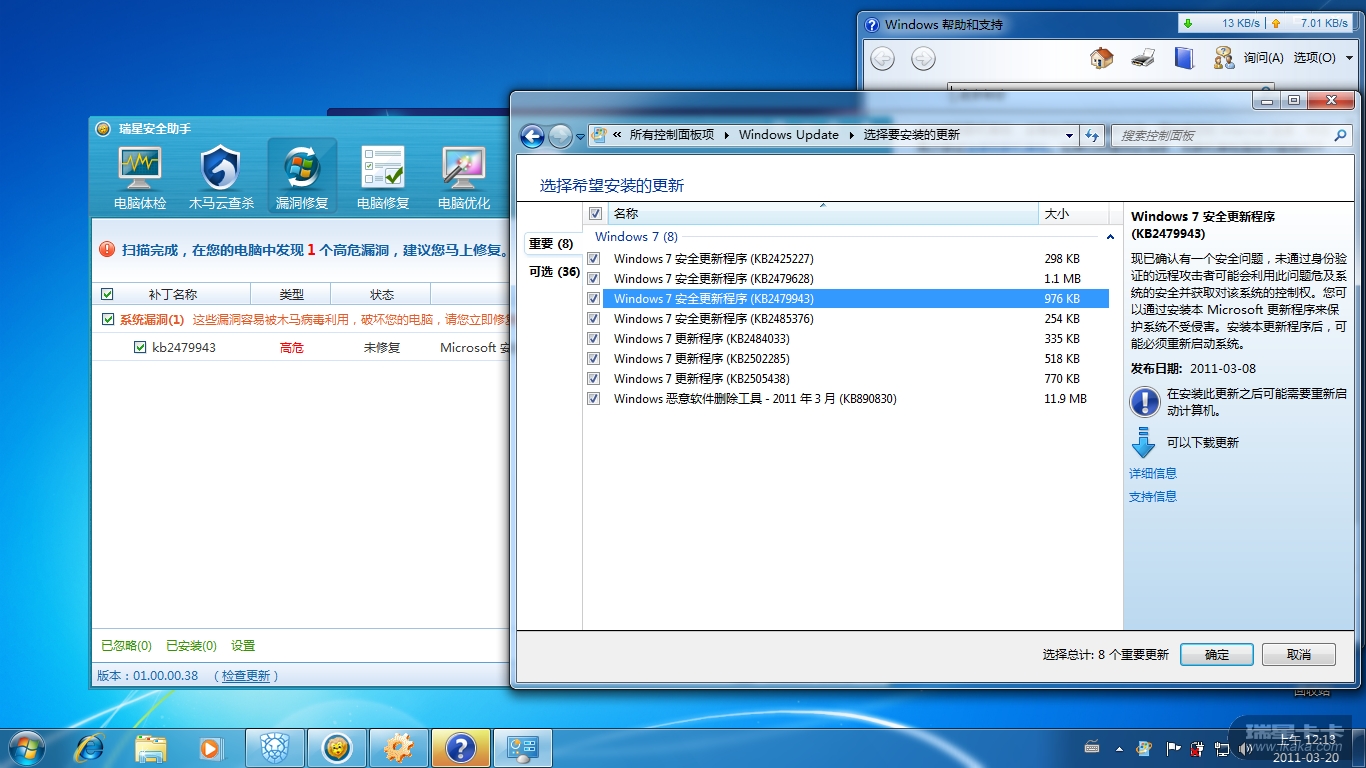
Task: Switch to Rising lion icon taskbar app
Action: point(337,747)
